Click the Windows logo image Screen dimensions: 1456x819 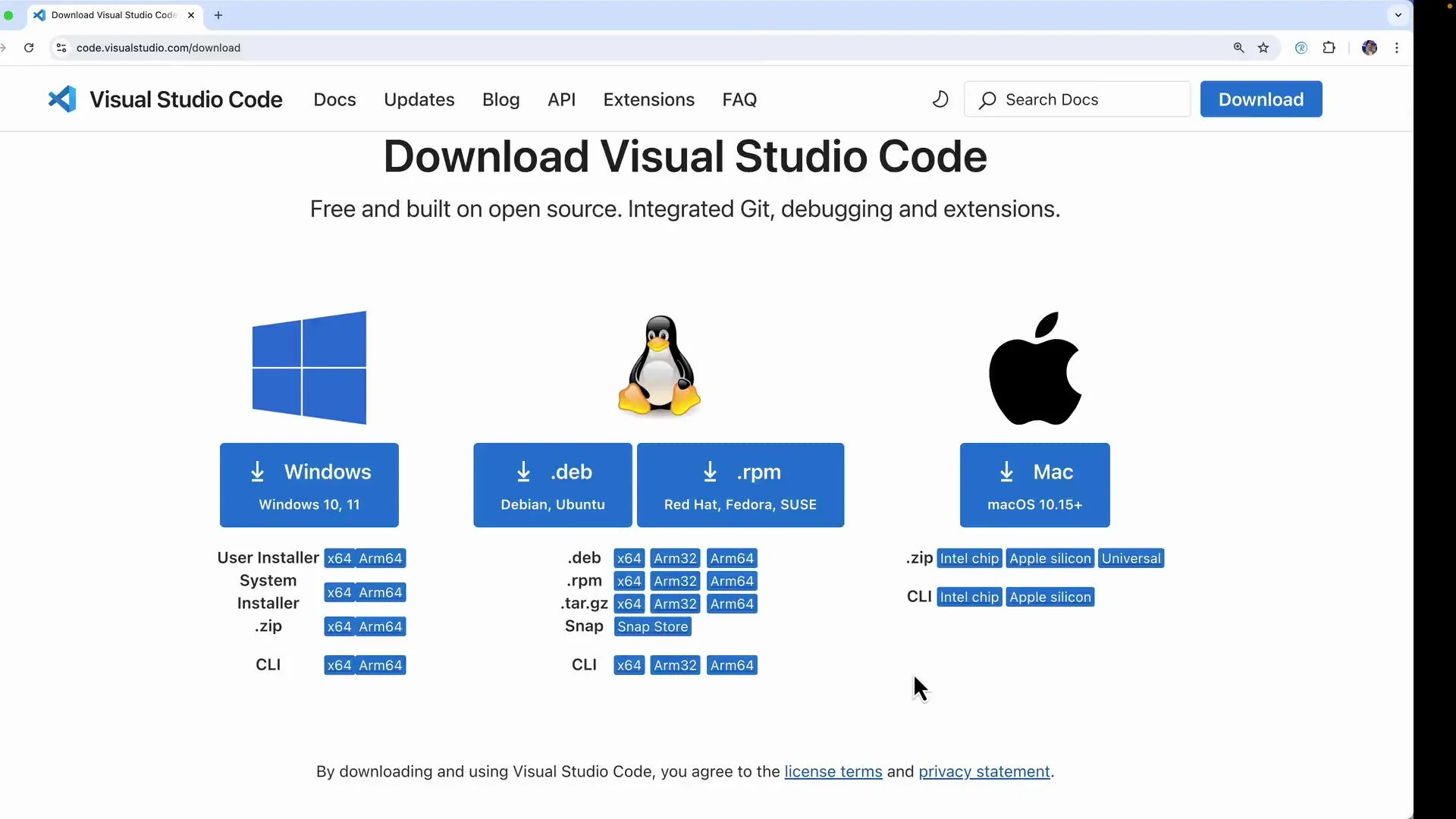pyautogui.click(x=309, y=368)
